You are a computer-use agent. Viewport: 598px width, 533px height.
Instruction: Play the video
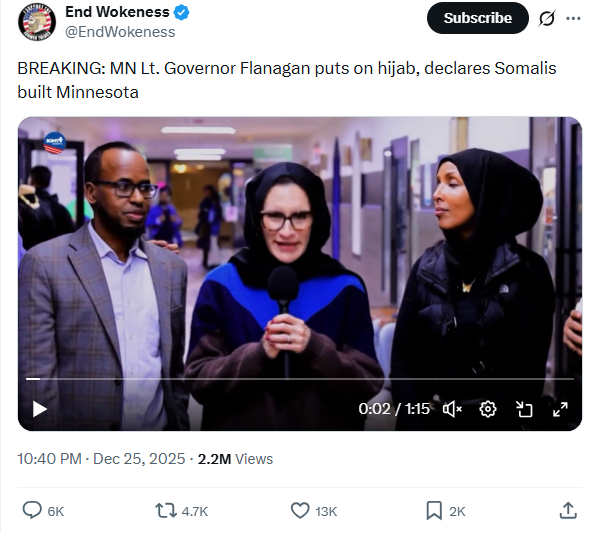tap(39, 409)
